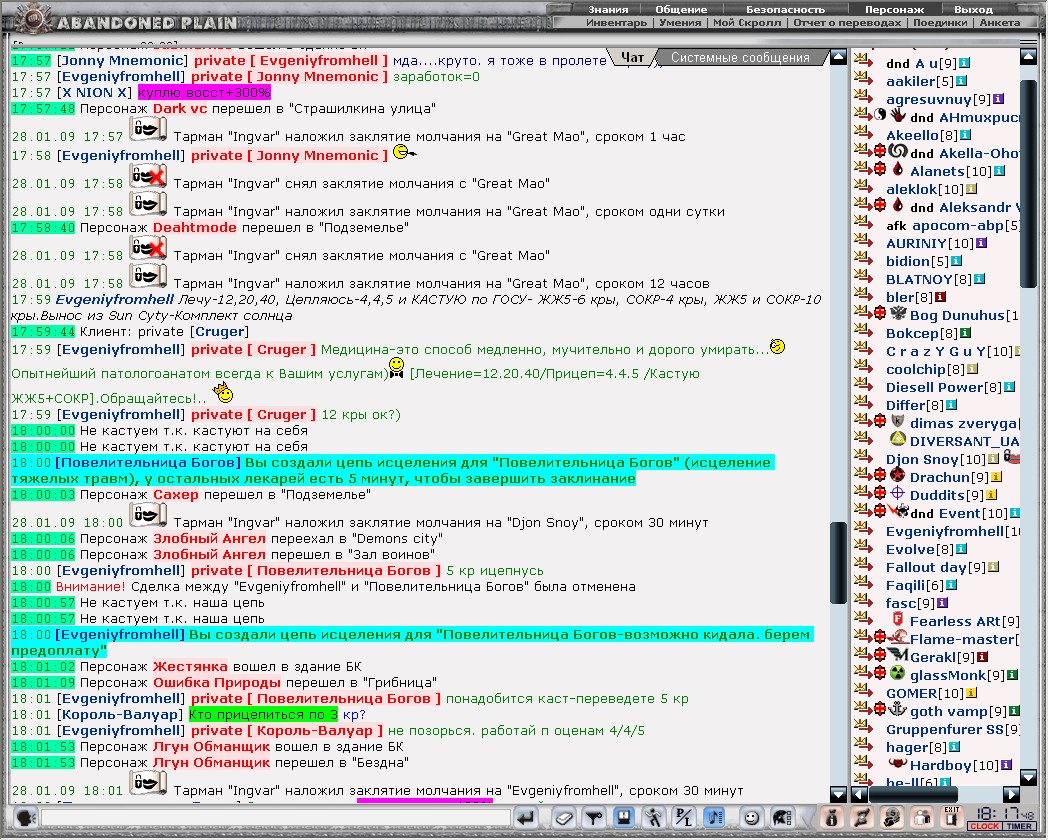1048x840 pixels.
Task: Open the character info 'i' figure icon
Action: [832, 817]
